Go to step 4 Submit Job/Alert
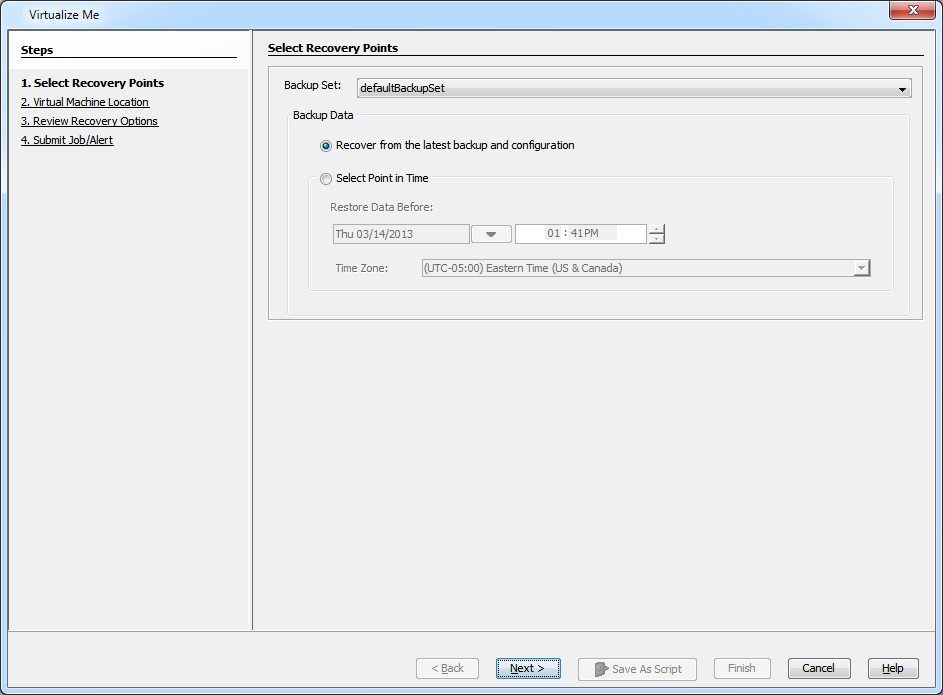943x695 pixels. coord(67,140)
